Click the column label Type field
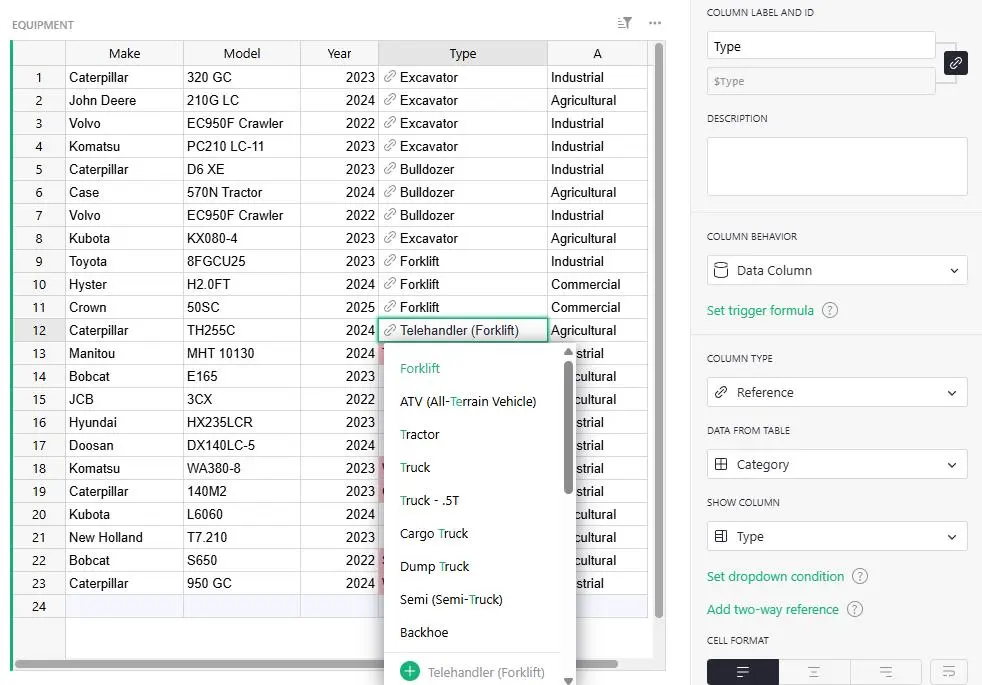This screenshot has height=685, width=982. (x=821, y=46)
